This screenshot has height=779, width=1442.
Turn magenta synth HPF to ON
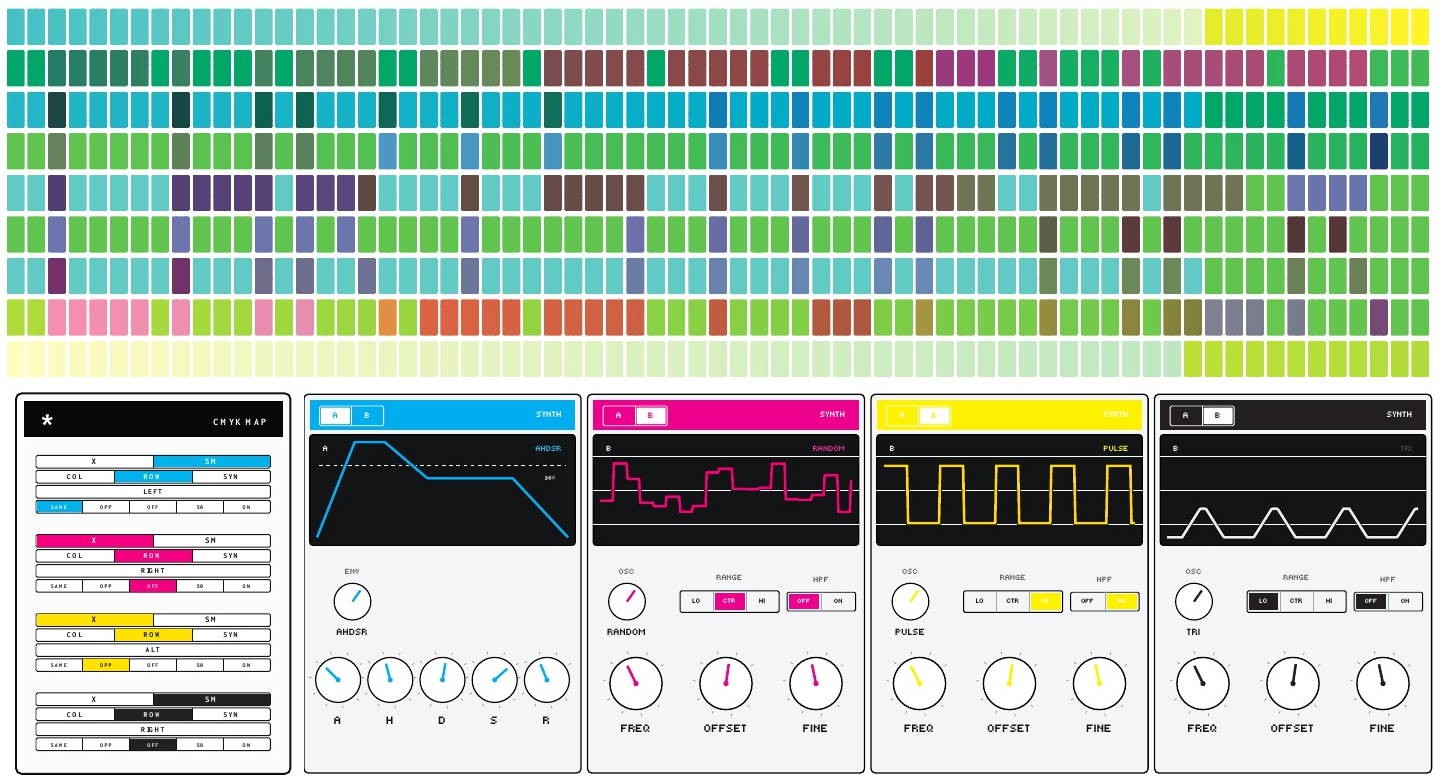838,601
